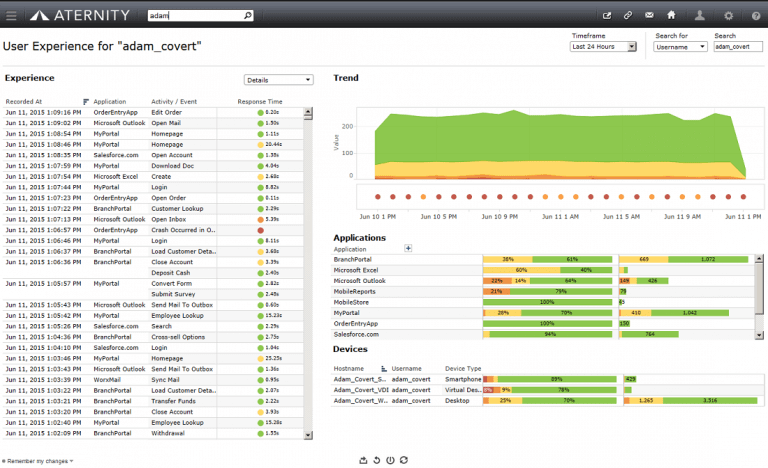Click the Sync Mail activity row

pos(154,380)
